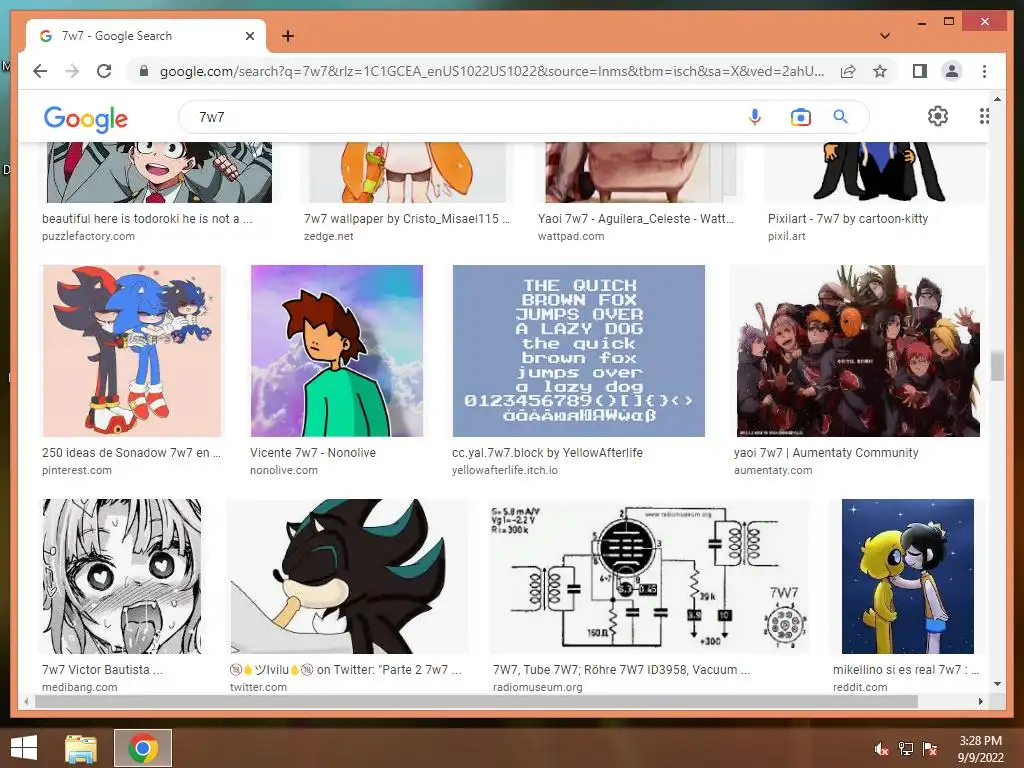Click the scroll-down arrow on the vertical scrollbar
The width and height of the screenshot is (1024, 768).
pos(997,684)
